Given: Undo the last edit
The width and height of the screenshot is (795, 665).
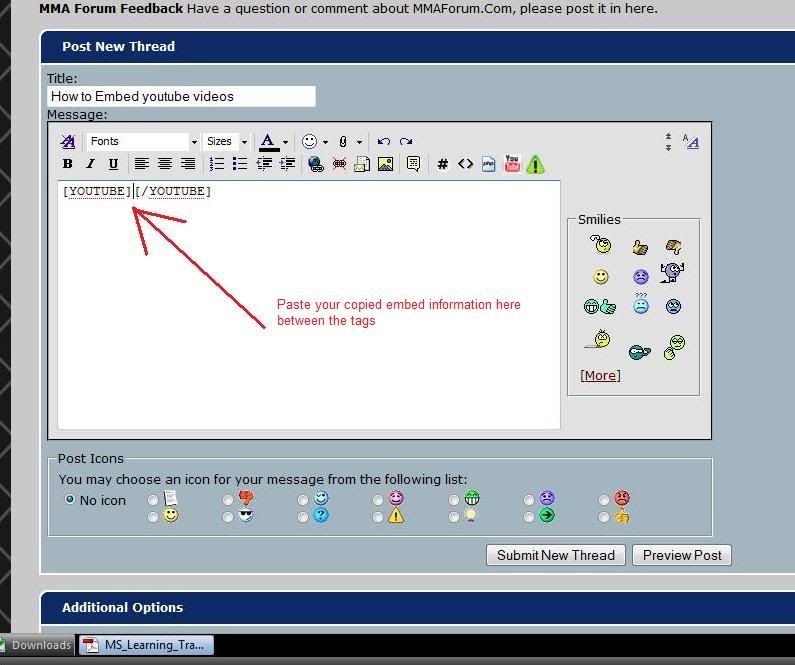Looking at the screenshot, I should (384, 141).
